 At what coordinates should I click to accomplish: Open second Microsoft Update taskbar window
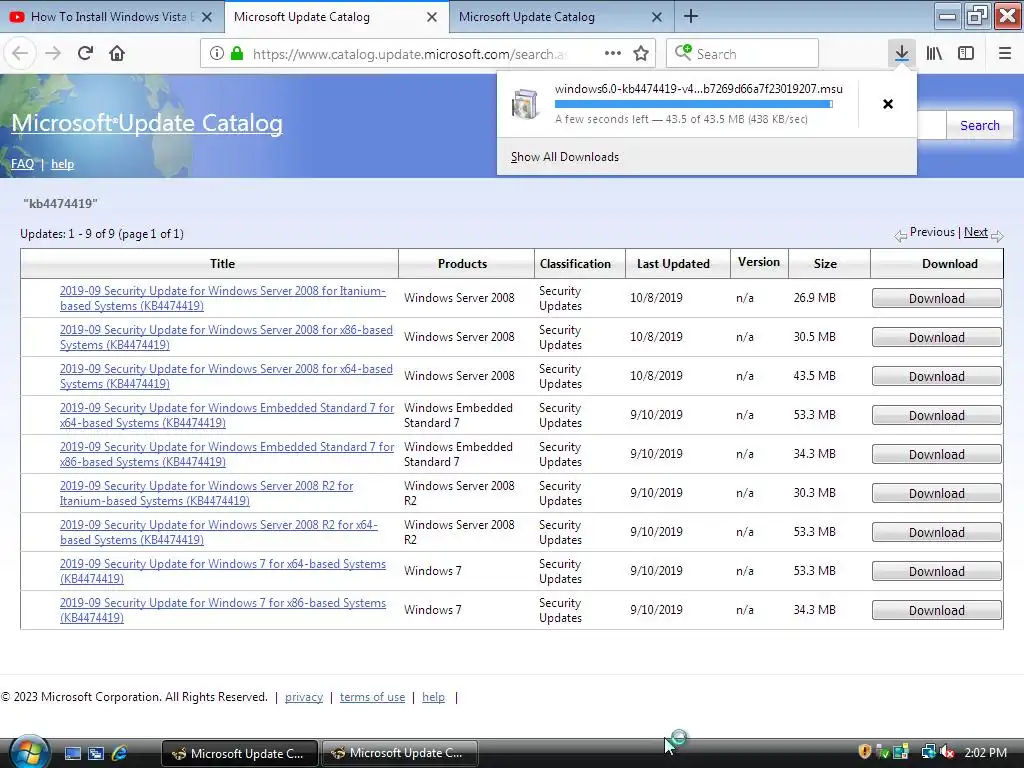point(399,753)
